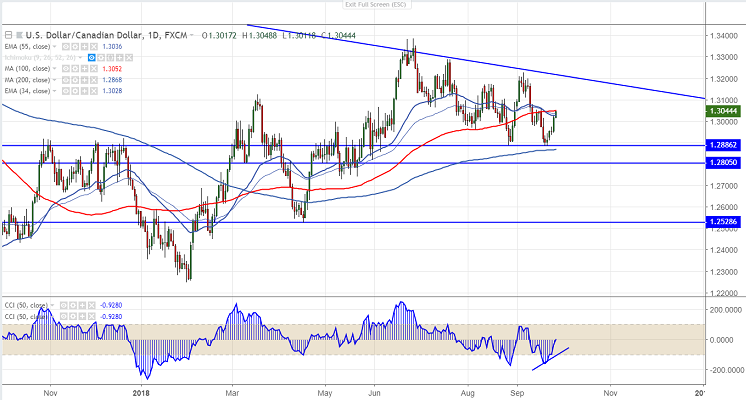Select the horizontal line price label 1.28862
The height and width of the screenshot is (400, 746).
click(723, 145)
